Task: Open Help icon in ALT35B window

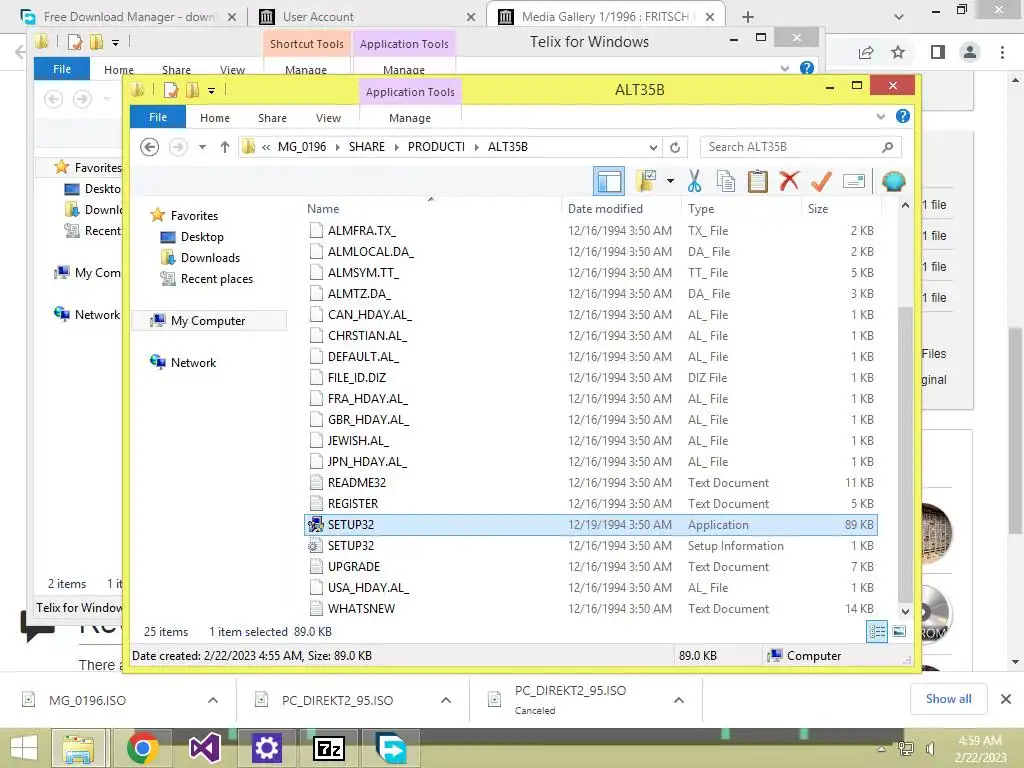Action: [903, 116]
